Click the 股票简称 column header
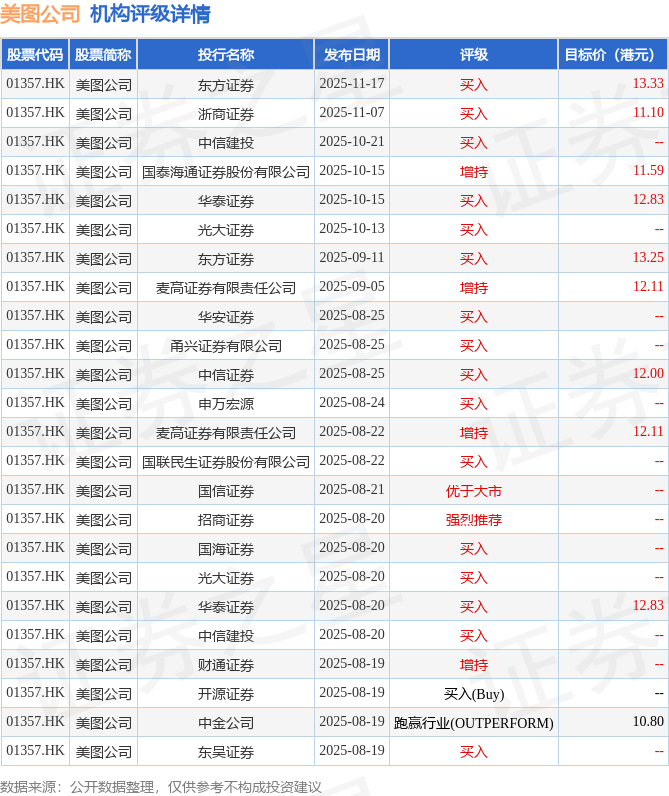Viewport: 669px width, 796px height. coord(104,54)
